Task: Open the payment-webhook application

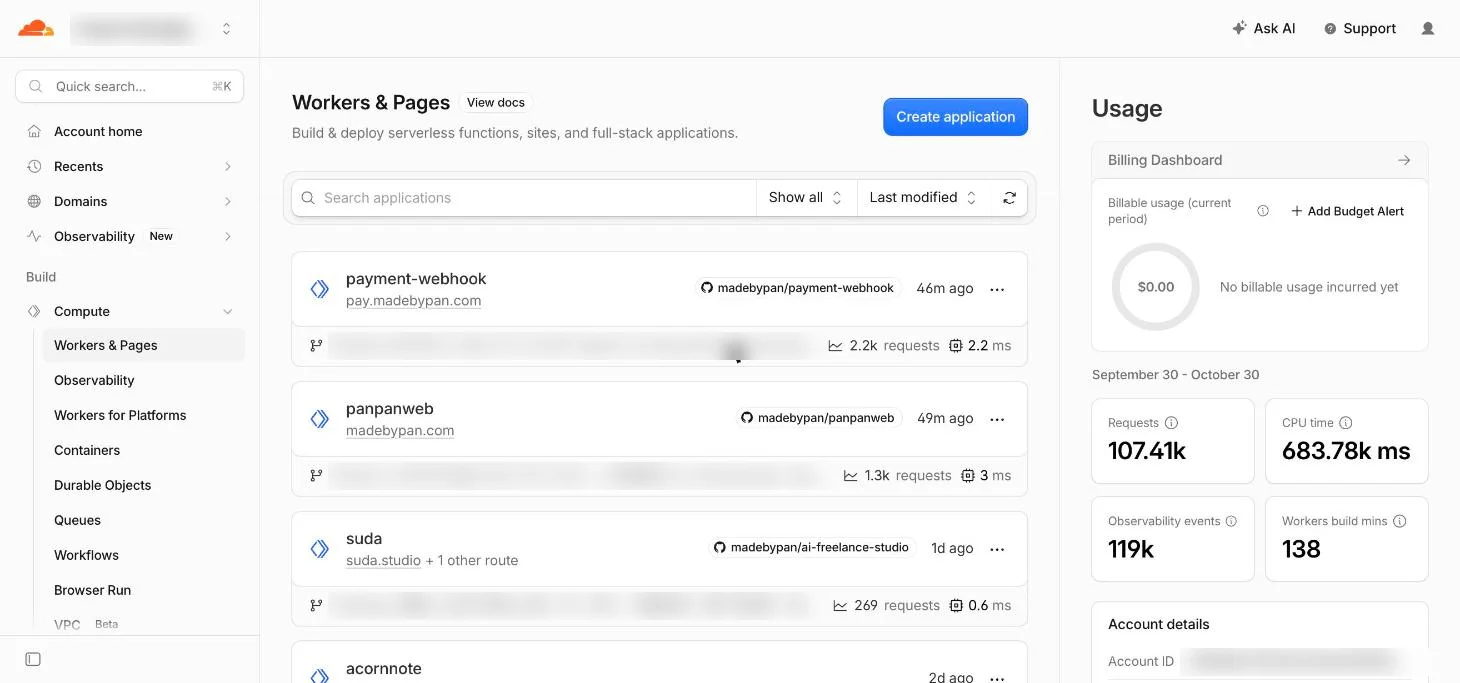Action: (416, 279)
